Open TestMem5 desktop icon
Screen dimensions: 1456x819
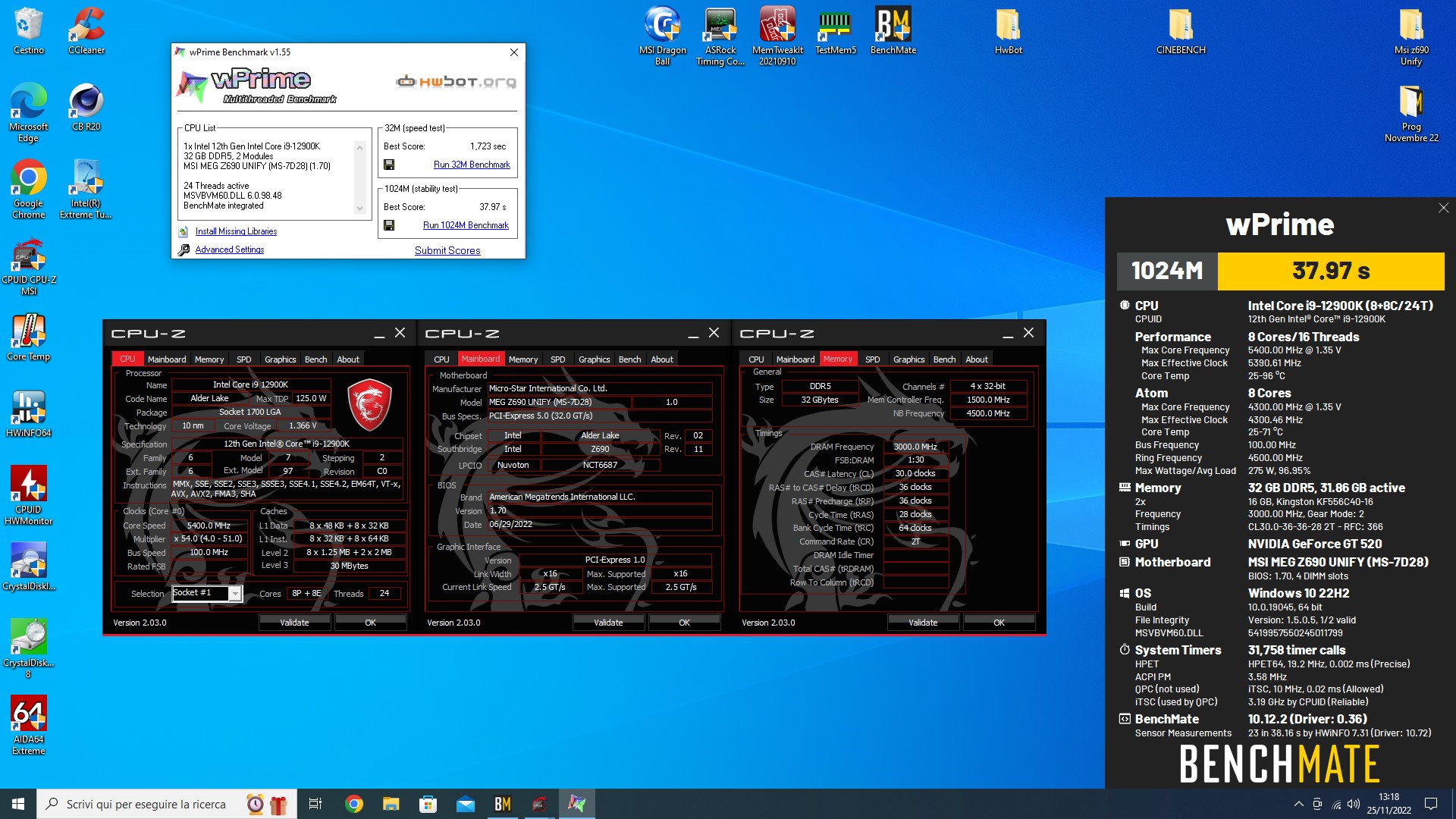(836, 30)
